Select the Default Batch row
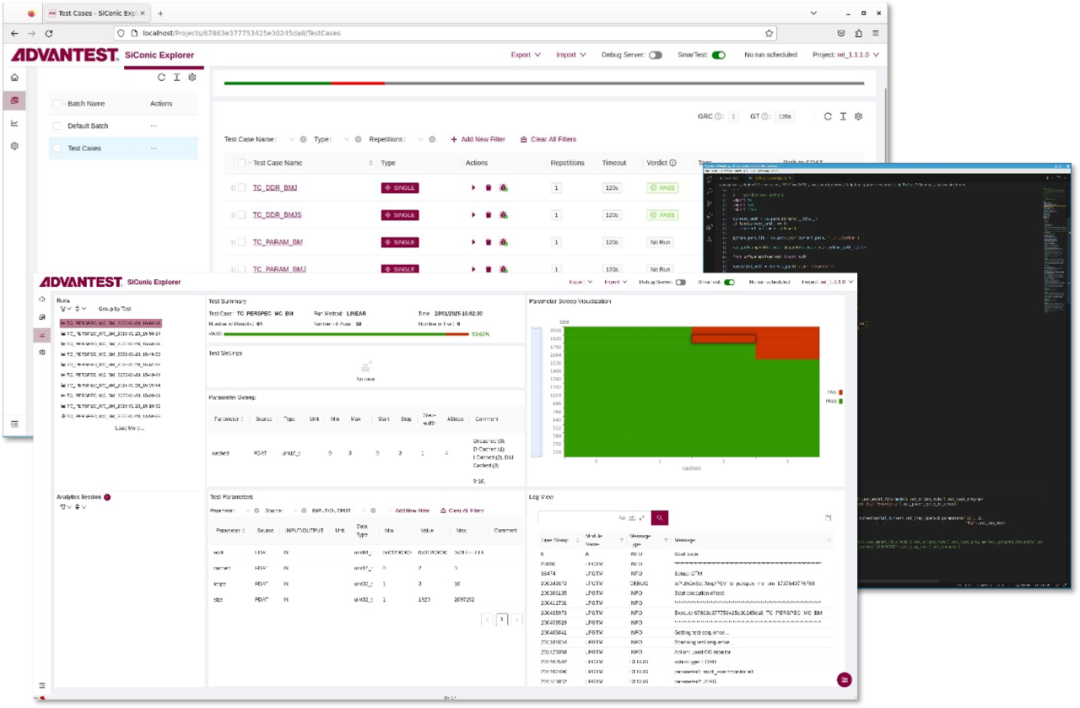The width and height of the screenshot is (1080, 708). [123, 126]
